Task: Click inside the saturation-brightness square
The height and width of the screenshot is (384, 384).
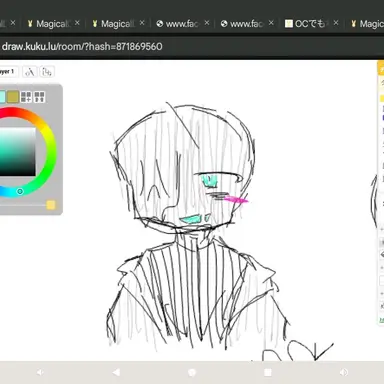Action: pos(17,152)
